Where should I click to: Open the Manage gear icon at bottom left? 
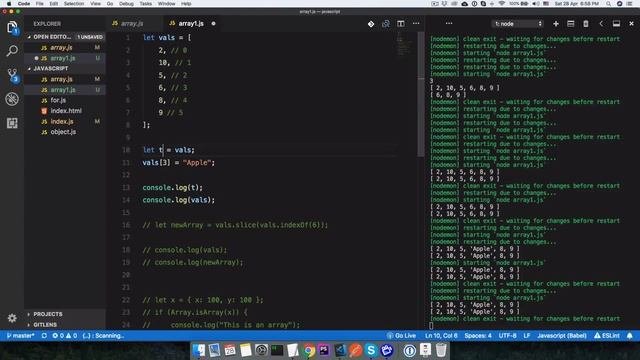coord(12,318)
